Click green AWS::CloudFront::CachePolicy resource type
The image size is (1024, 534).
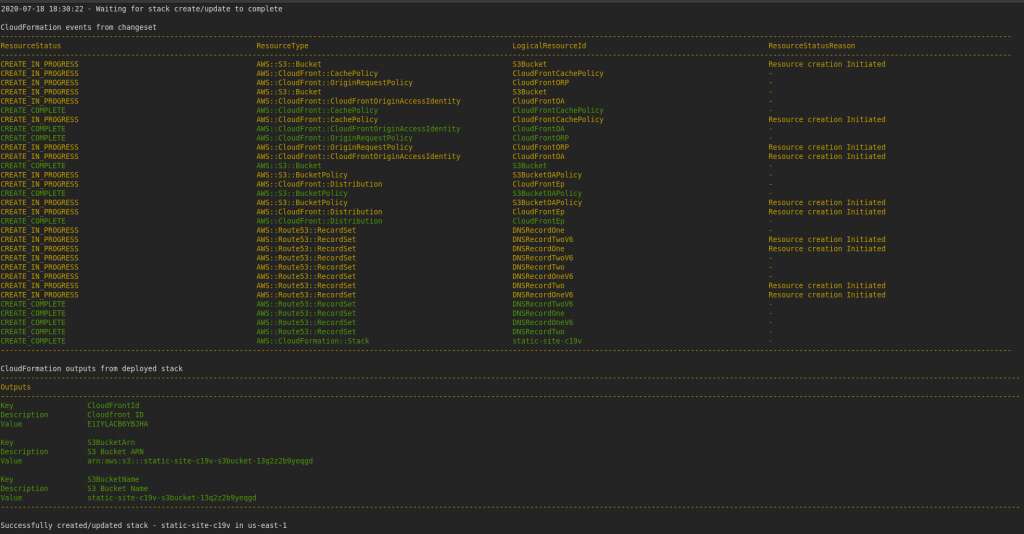pyautogui.click(x=317, y=110)
